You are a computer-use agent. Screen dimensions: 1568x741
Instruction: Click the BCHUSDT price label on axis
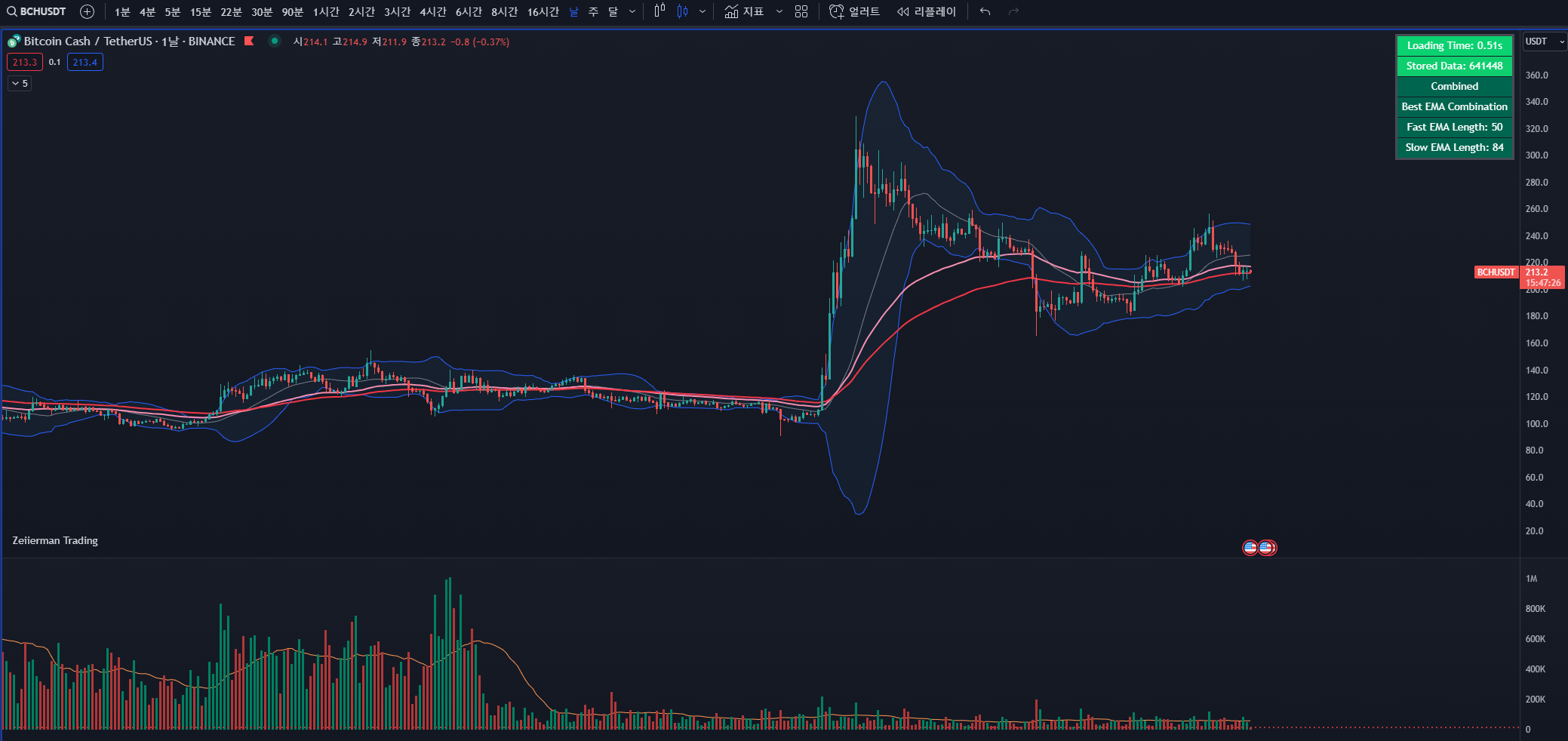[1496, 272]
